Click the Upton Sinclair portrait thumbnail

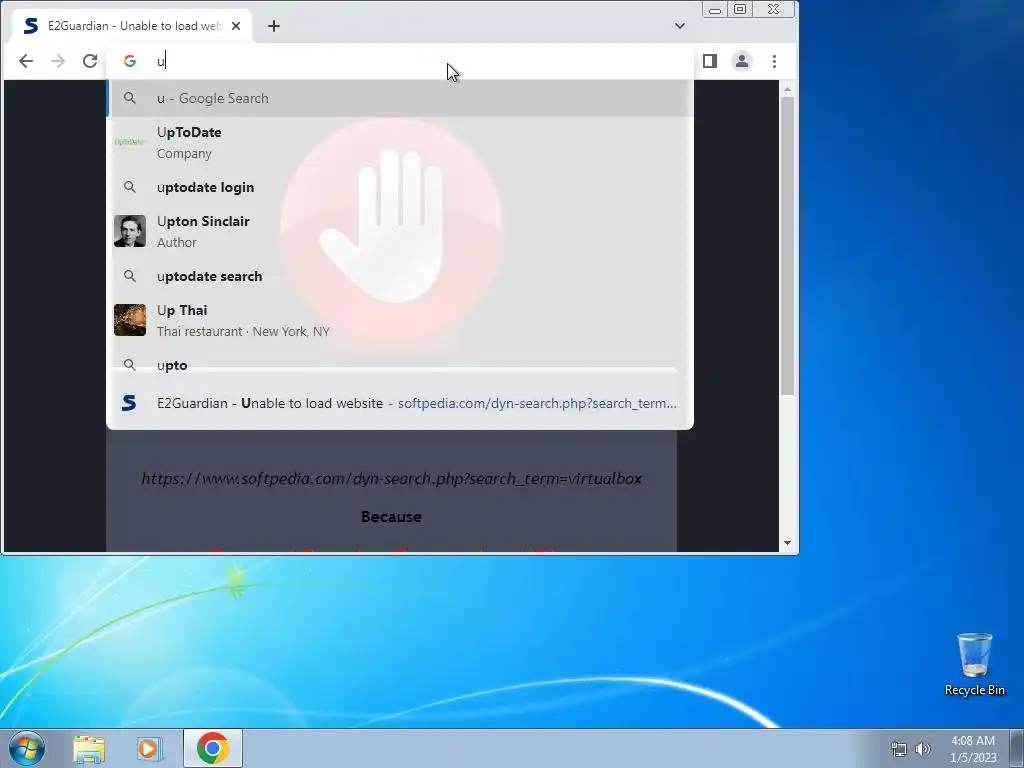(129, 231)
